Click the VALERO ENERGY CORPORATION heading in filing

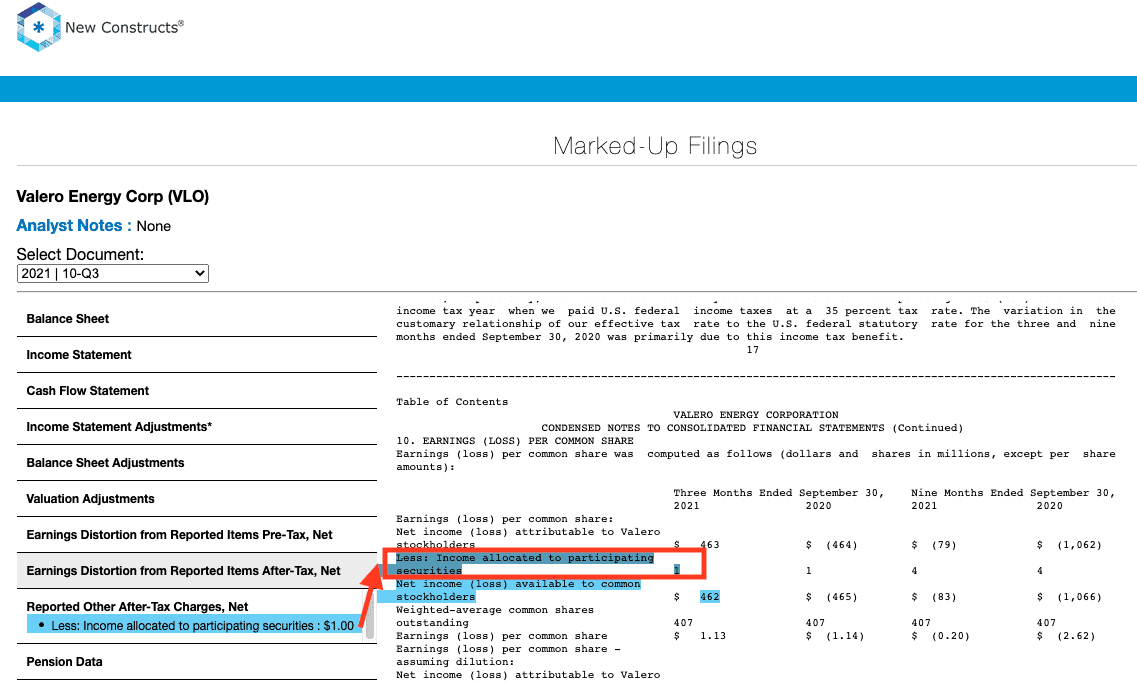pyautogui.click(x=756, y=415)
